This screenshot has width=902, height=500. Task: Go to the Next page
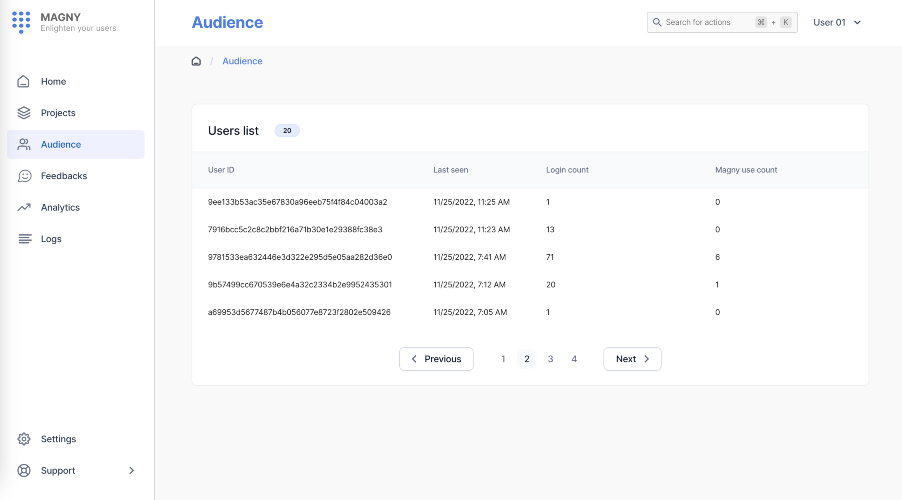(x=632, y=359)
